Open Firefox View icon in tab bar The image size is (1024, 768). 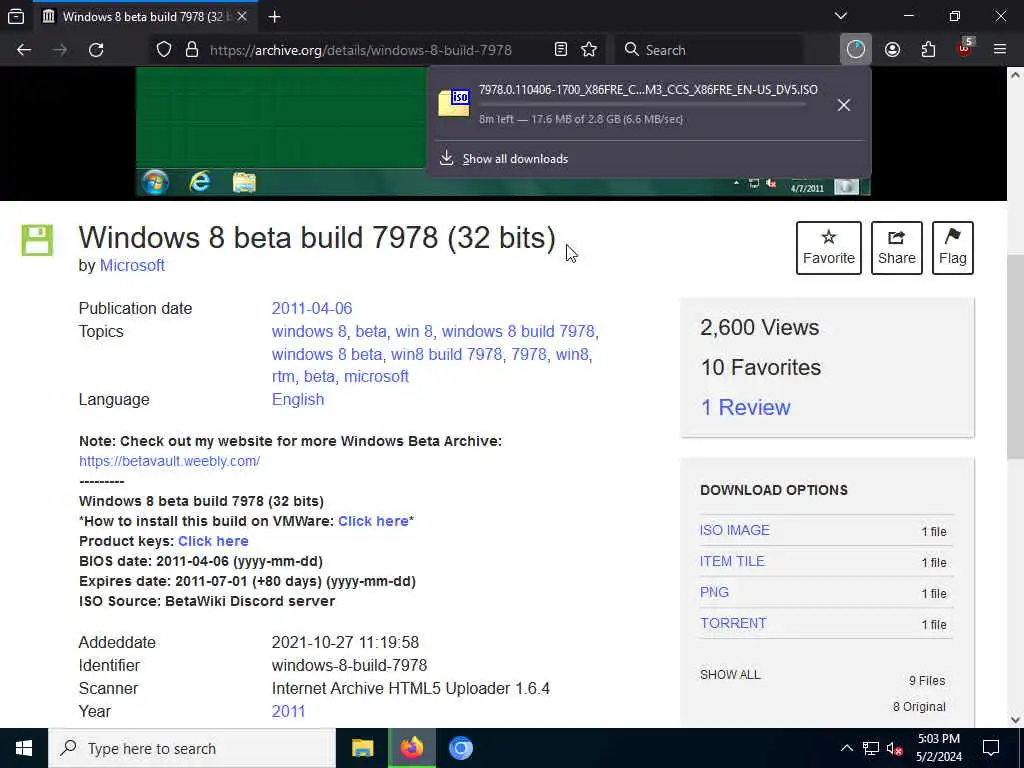pos(16,16)
